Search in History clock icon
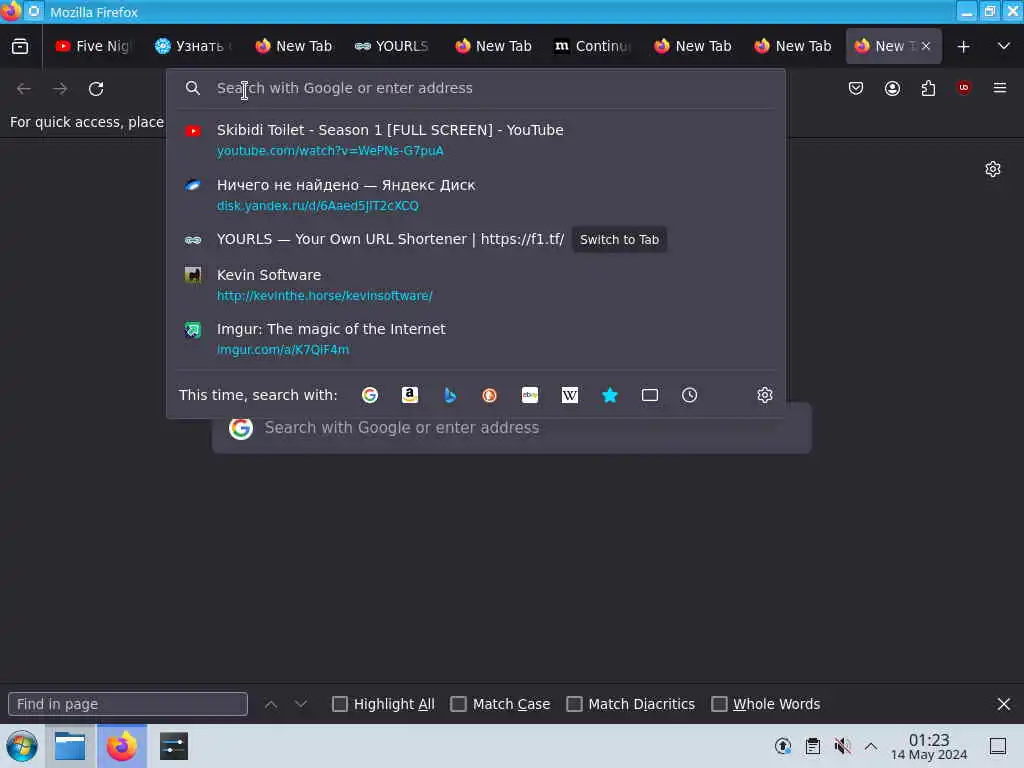This screenshot has width=1024, height=768. tap(690, 395)
